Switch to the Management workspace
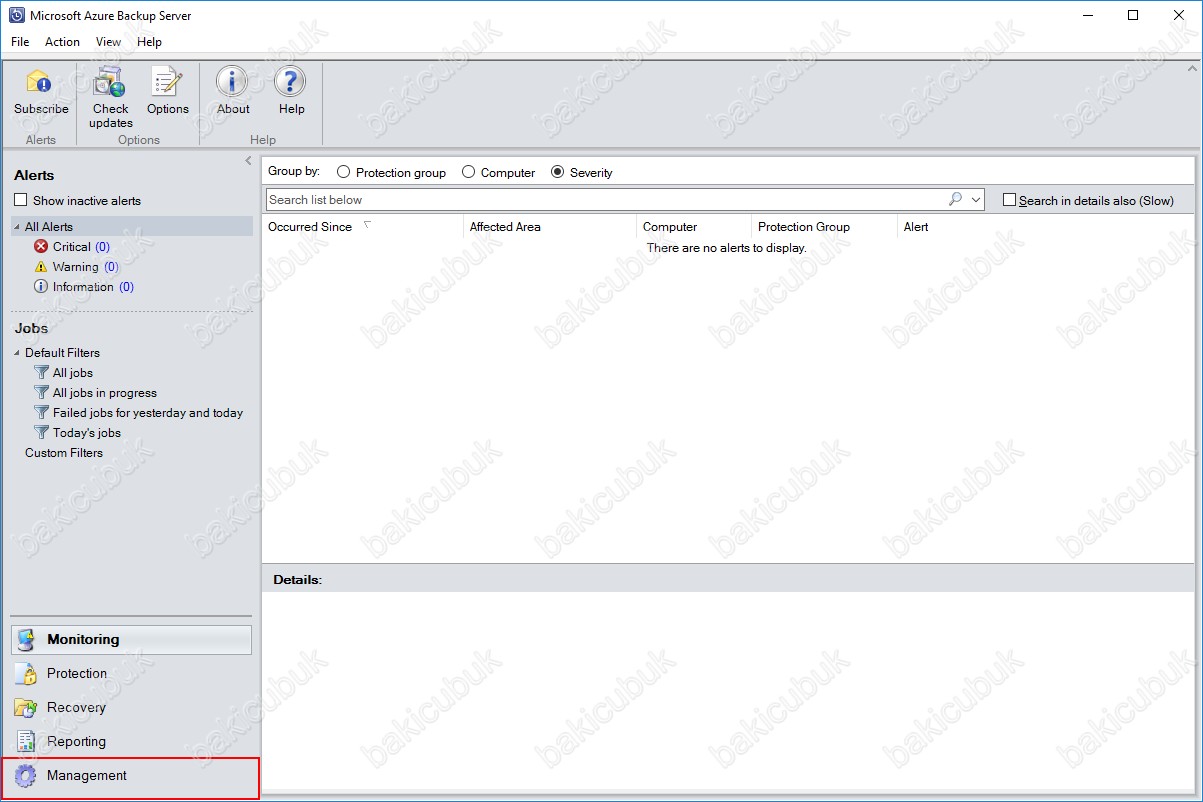The image size is (1203, 802). (x=131, y=776)
